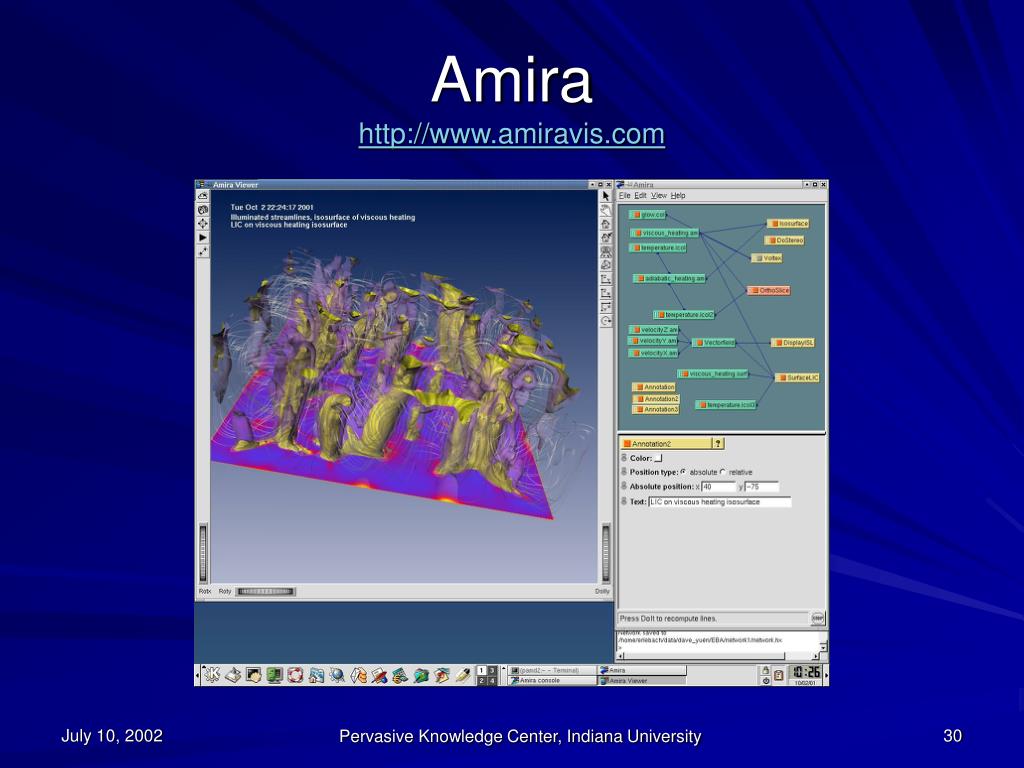Click the Rotx vertical thumbwheel on viewer's left

coord(202,552)
